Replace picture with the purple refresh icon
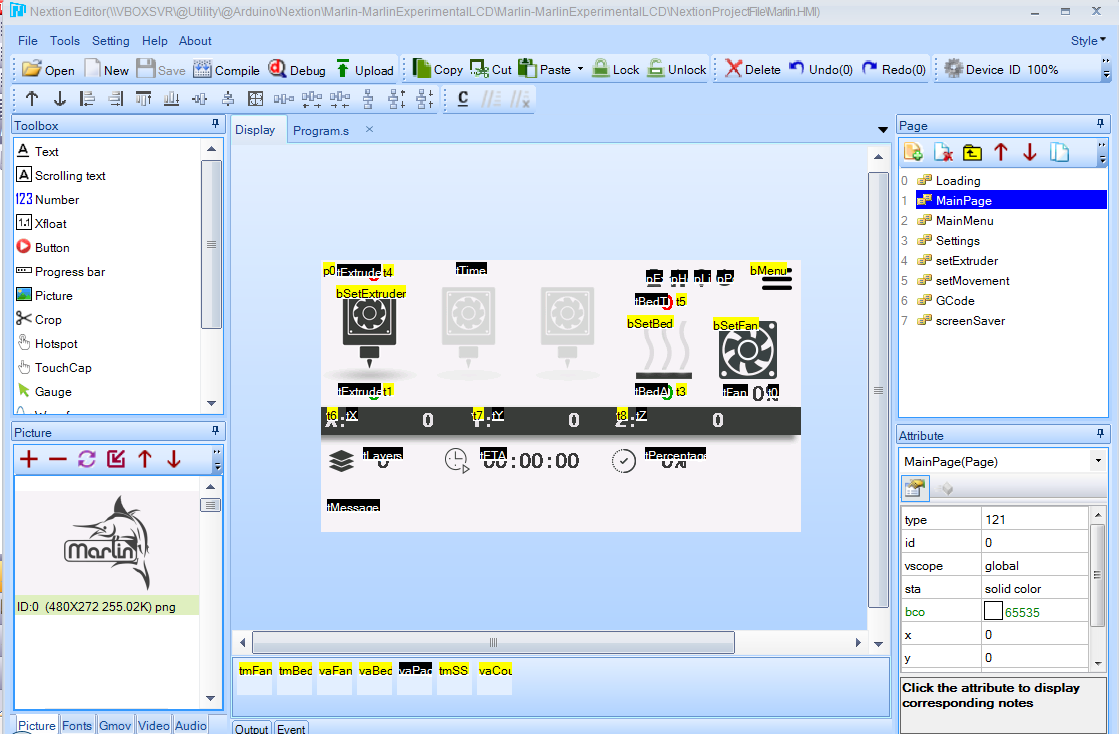This screenshot has height=734, width=1119. tap(86, 459)
